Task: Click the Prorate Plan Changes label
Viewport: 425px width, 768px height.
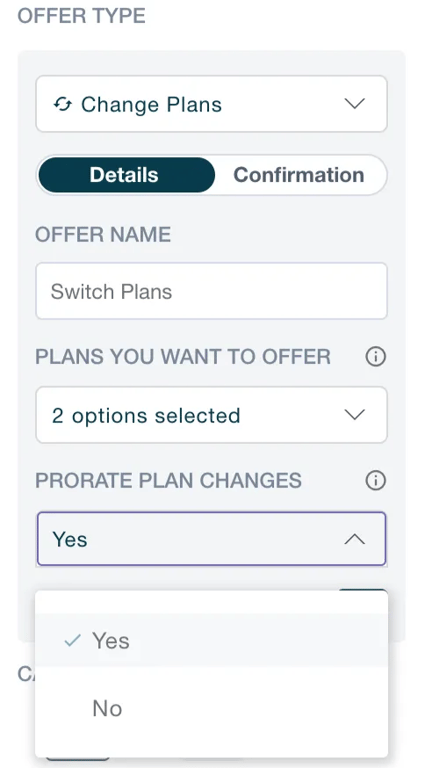Action: point(168,480)
